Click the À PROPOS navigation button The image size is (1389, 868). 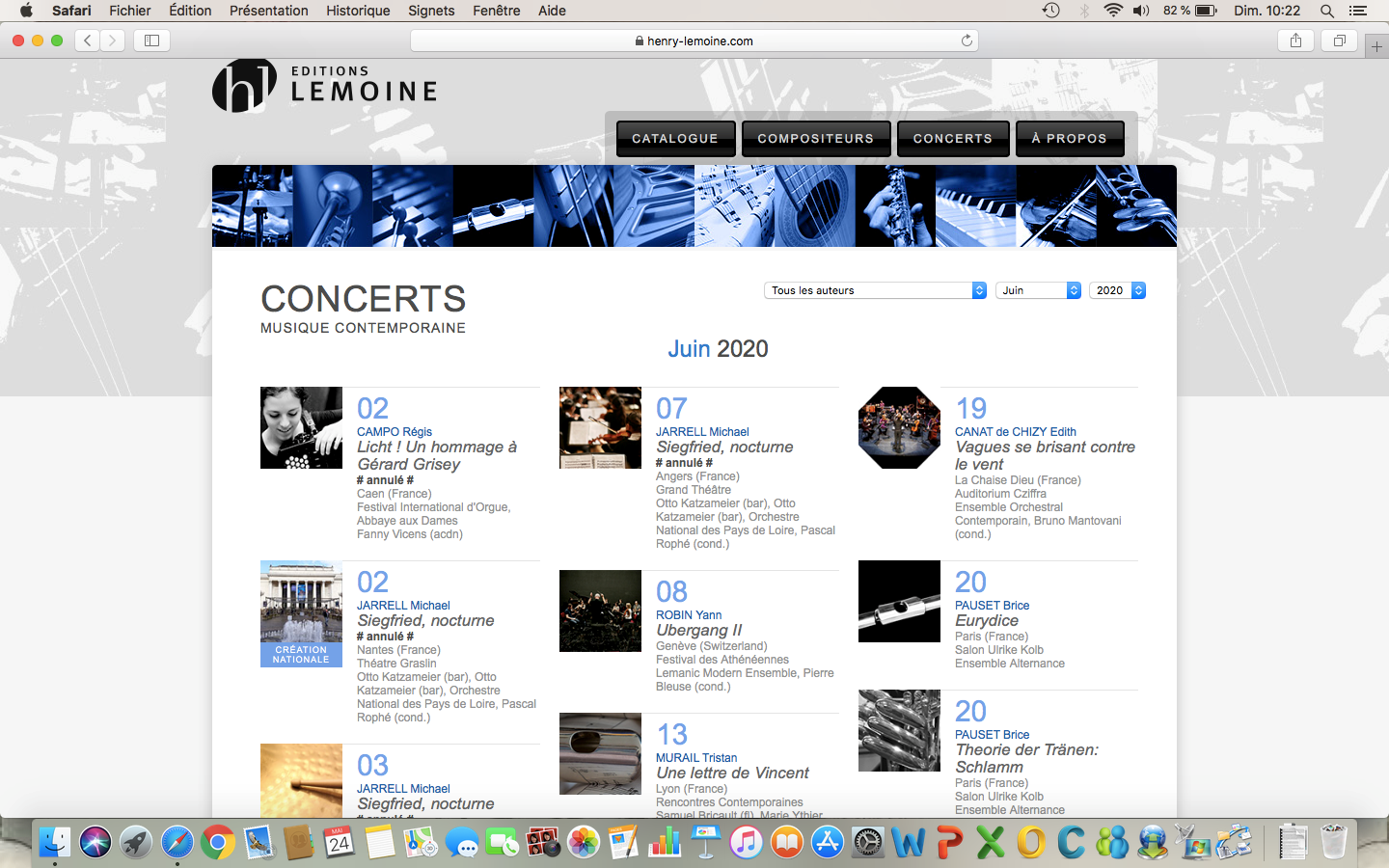click(x=1070, y=139)
